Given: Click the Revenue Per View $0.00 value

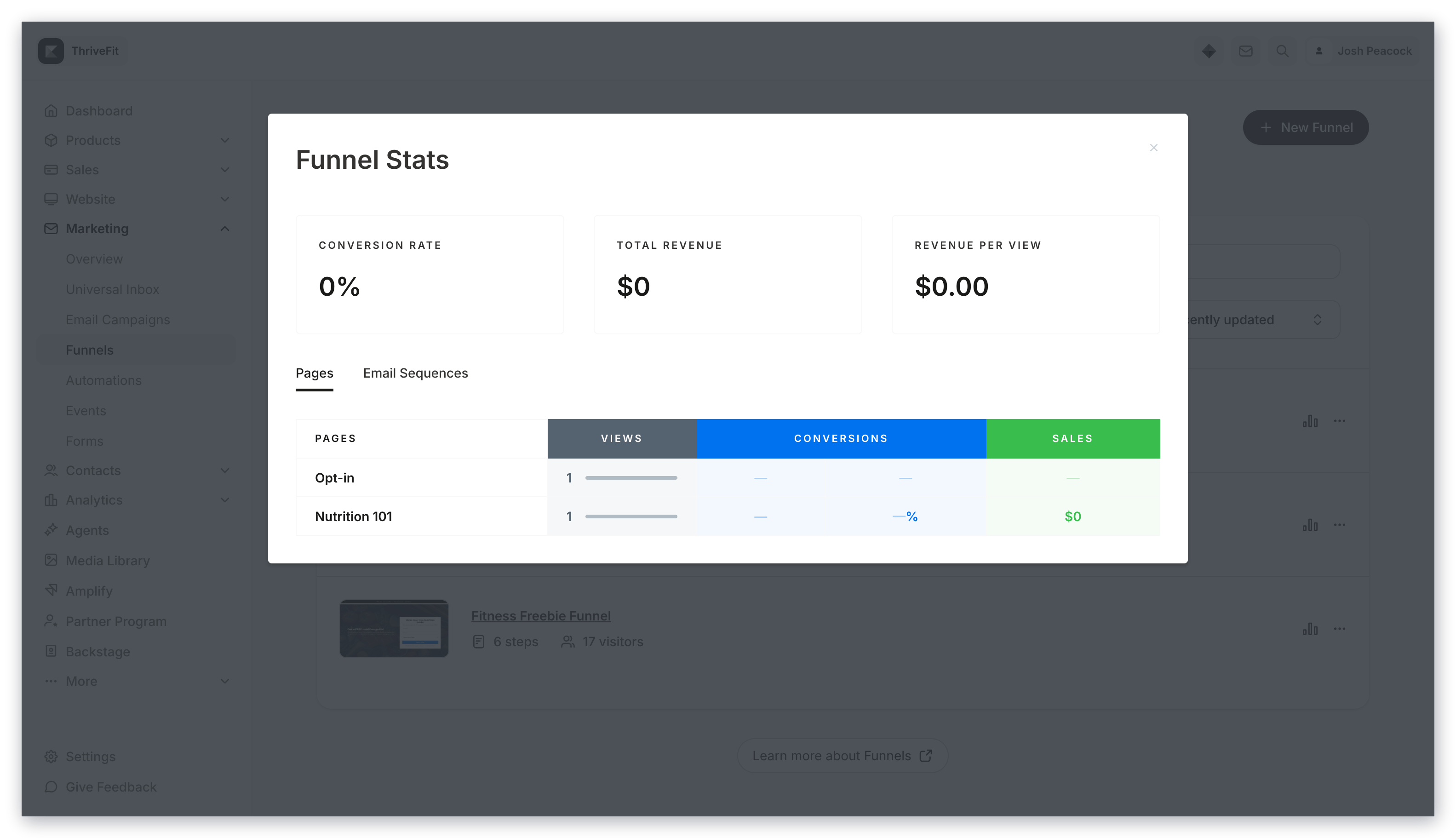Looking at the screenshot, I should (x=952, y=286).
